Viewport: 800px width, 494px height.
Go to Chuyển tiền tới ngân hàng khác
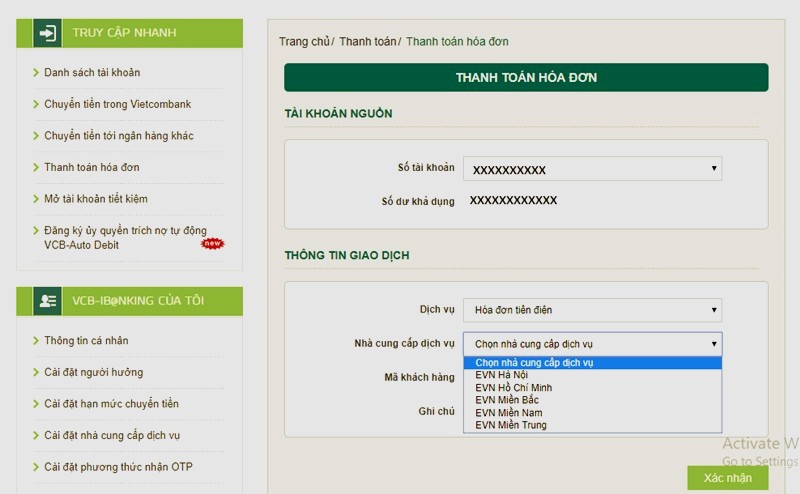[x=118, y=136]
